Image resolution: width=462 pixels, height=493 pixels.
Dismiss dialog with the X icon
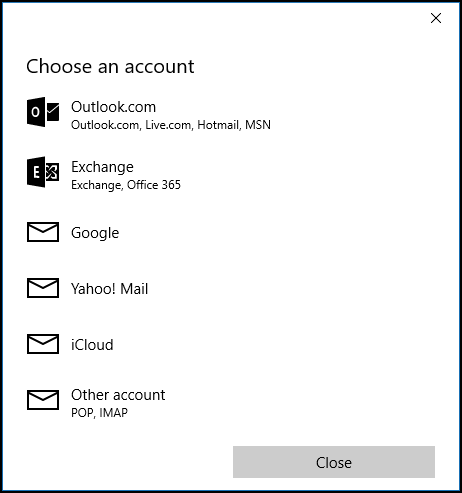pyautogui.click(x=436, y=18)
